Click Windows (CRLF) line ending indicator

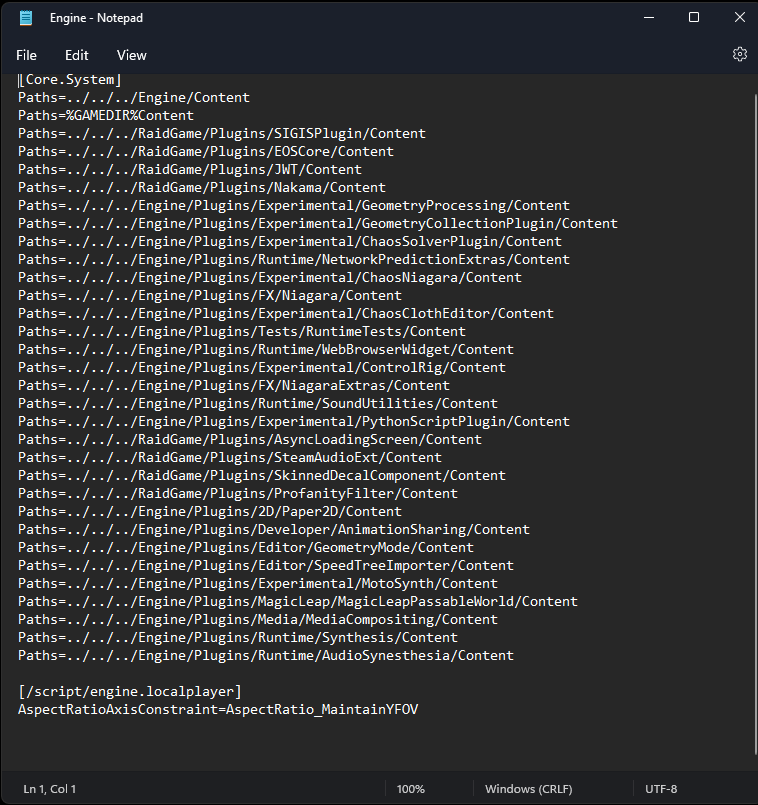click(x=528, y=789)
